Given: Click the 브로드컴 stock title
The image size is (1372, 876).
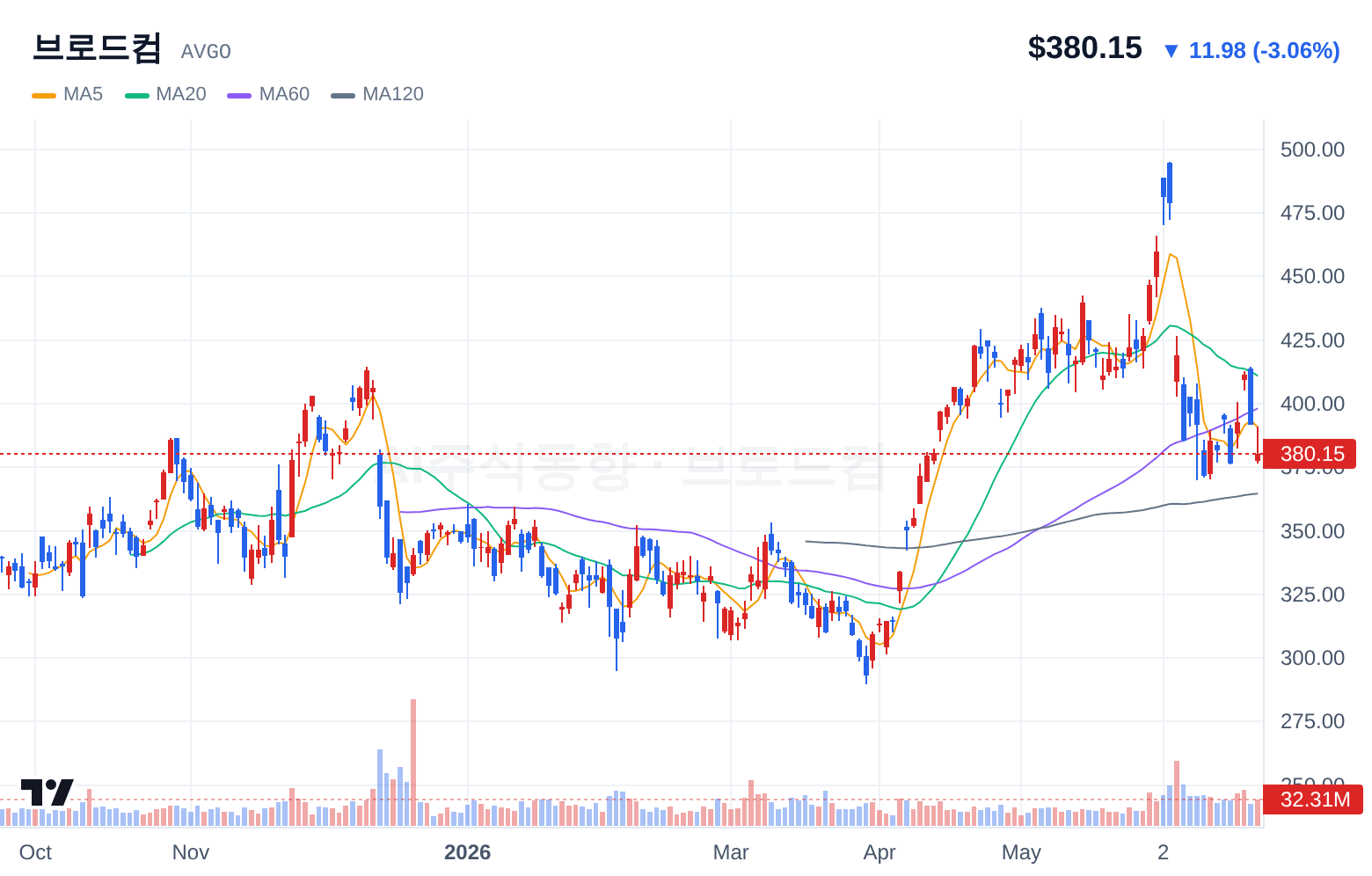Looking at the screenshot, I should coord(97,47).
